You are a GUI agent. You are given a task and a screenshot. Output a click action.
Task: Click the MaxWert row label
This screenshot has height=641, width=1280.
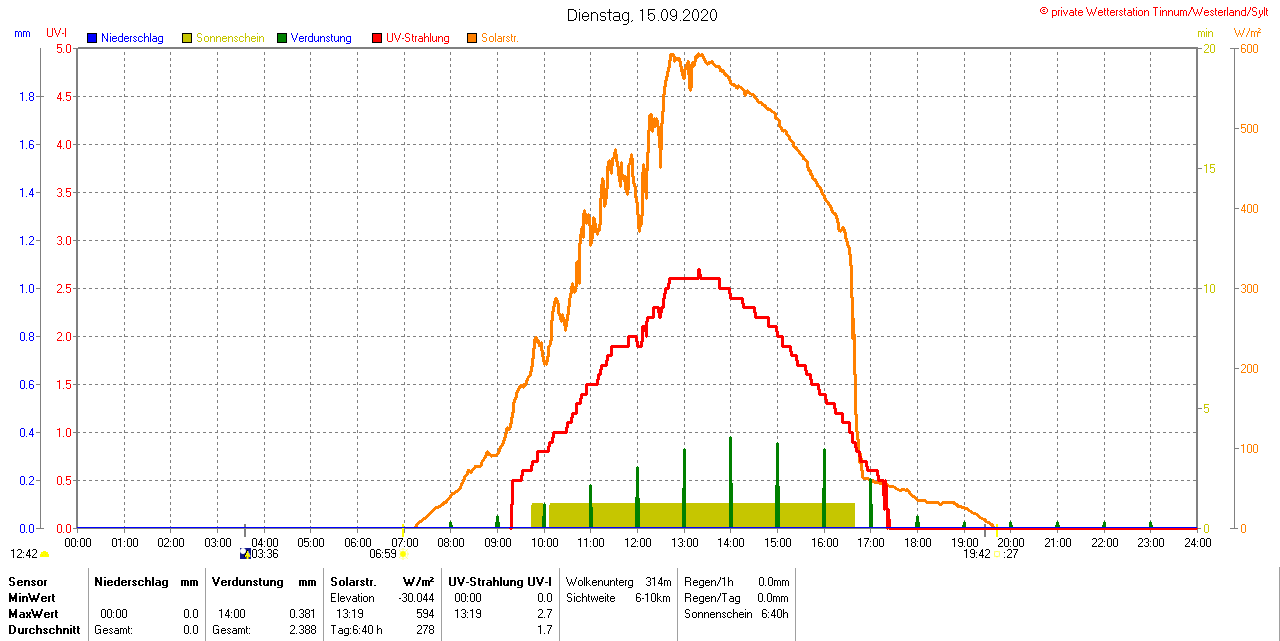(x=35, y=613)
